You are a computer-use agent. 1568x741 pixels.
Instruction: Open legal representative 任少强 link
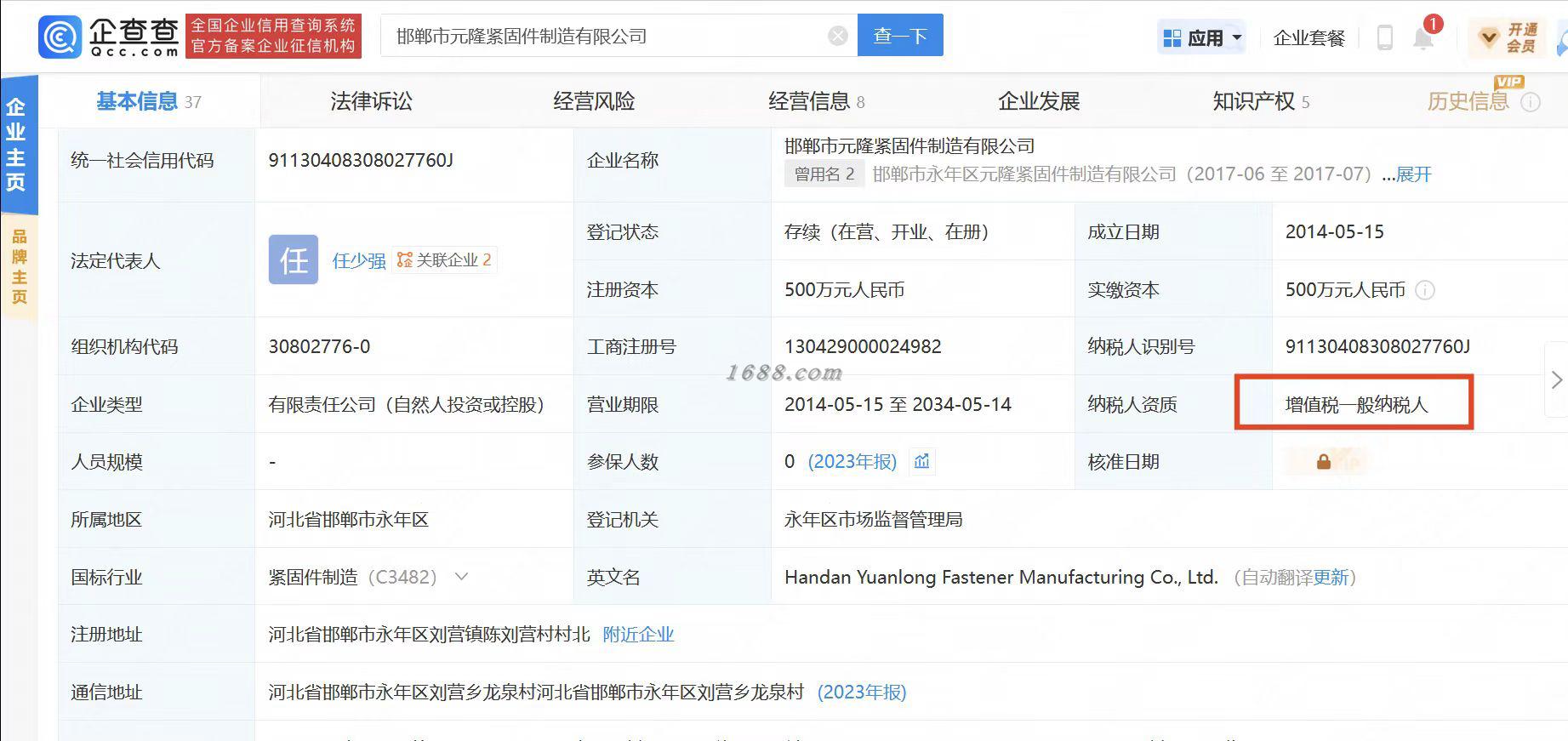(x=359, y=260)
